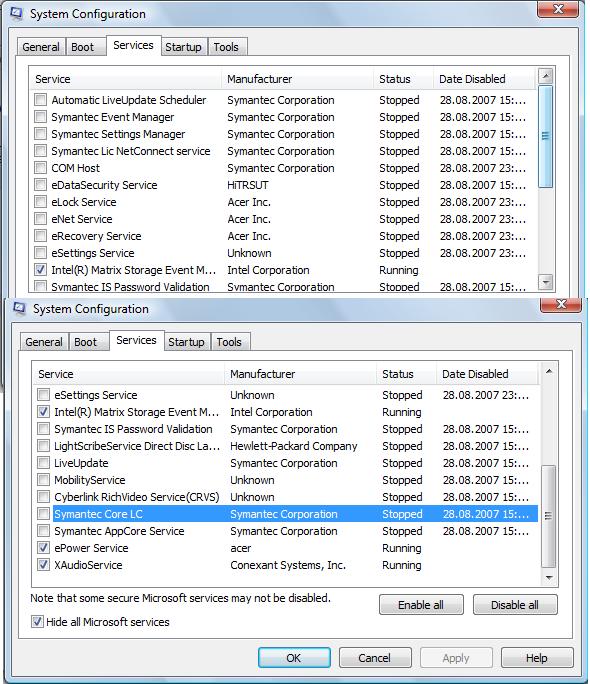Viewport: 590px width, 684px height.
Task: Click Enable all button
Action: pos(421,605)
